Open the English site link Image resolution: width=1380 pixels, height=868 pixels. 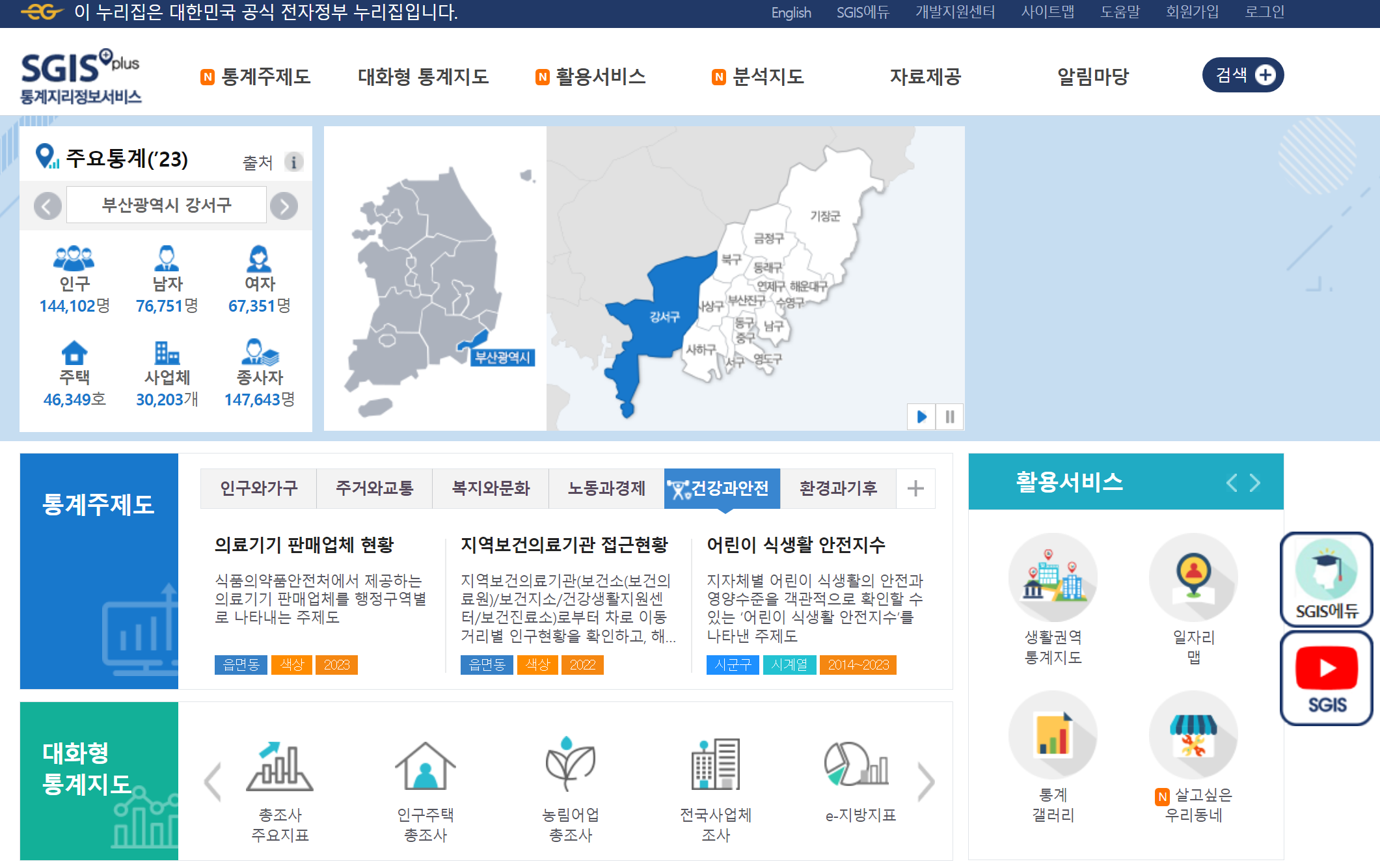coord(791,12)
